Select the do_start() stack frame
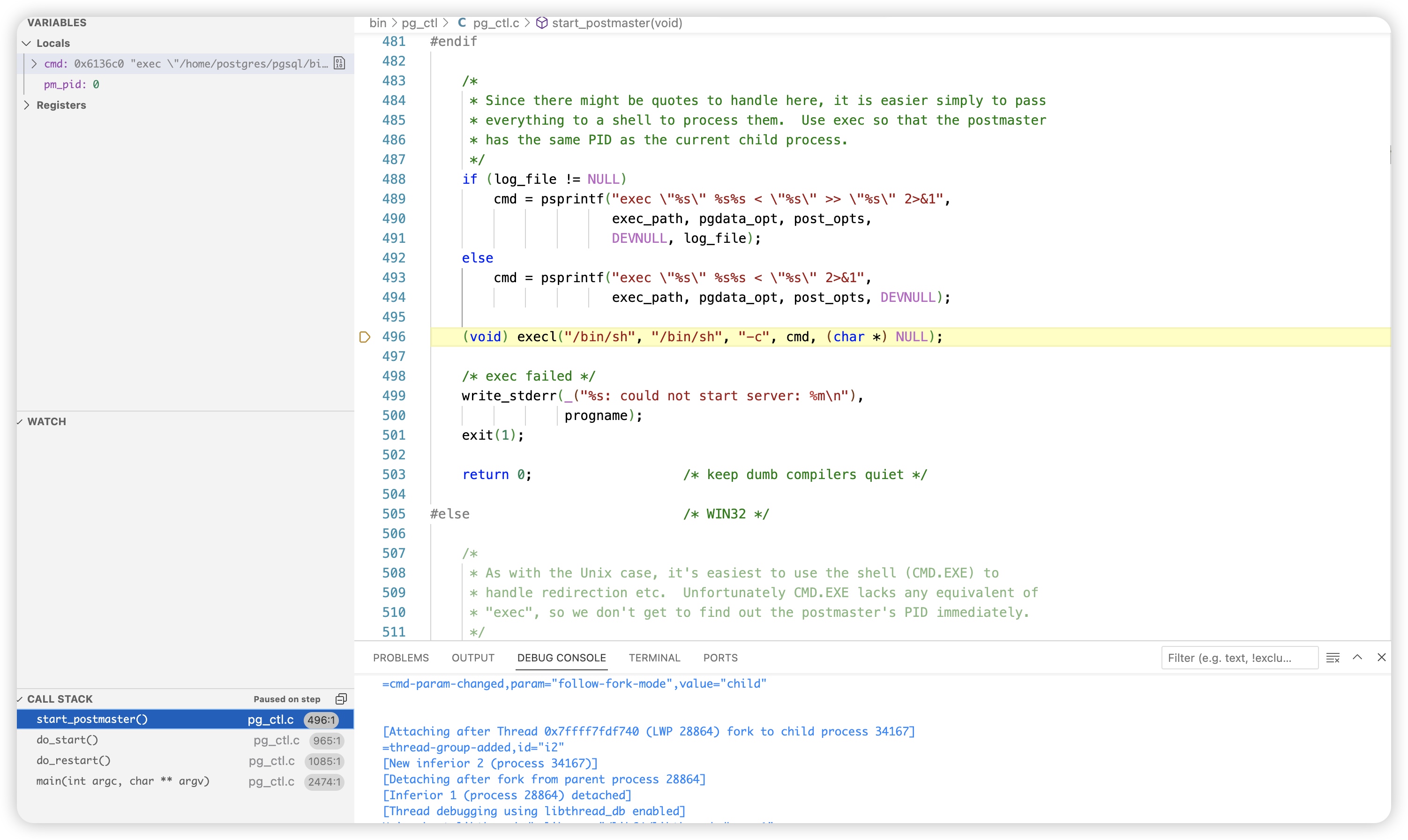Screen dimensions: 1408x840 tap(67, 740)
